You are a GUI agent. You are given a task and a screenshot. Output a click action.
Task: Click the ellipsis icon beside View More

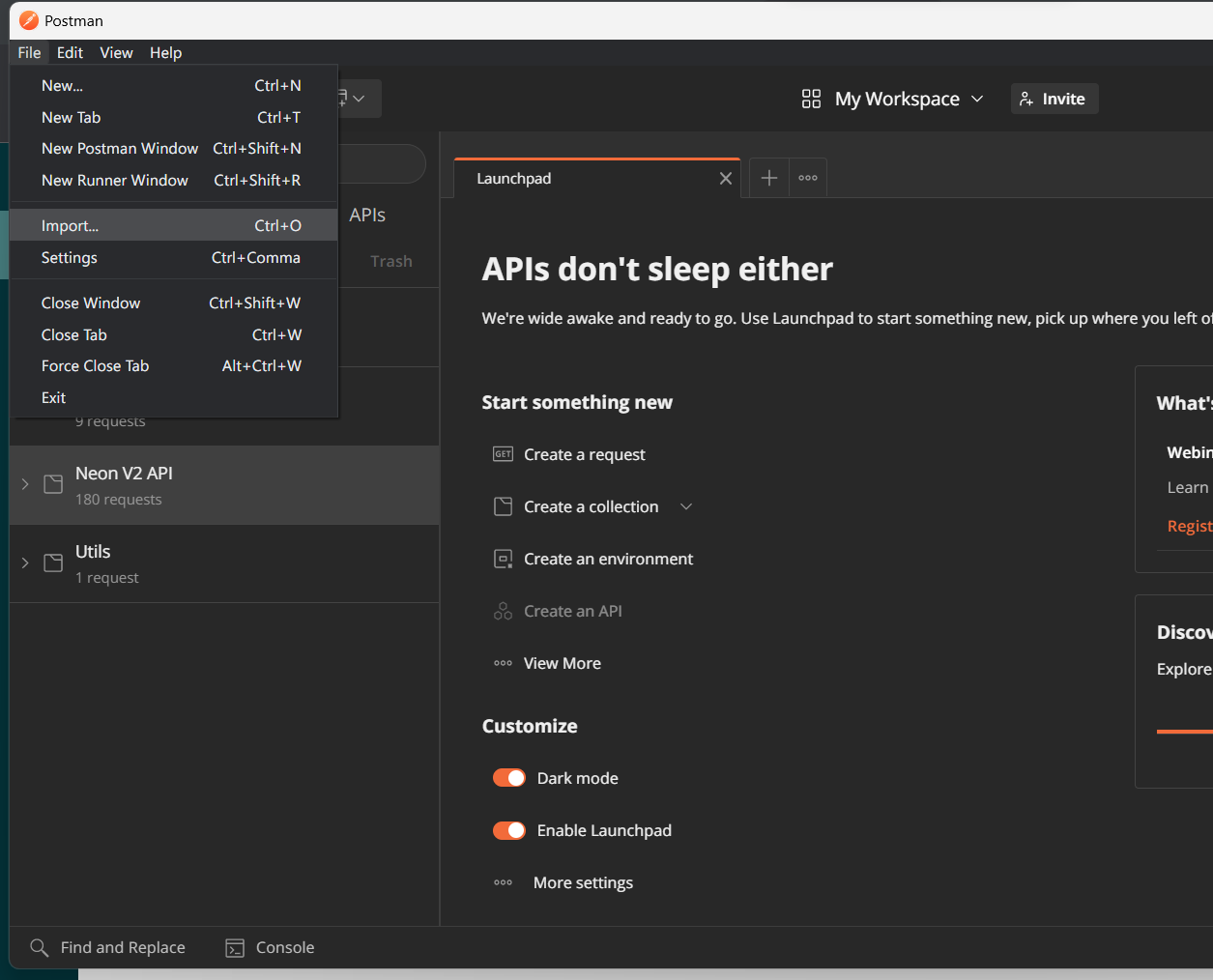pos(503,663)
